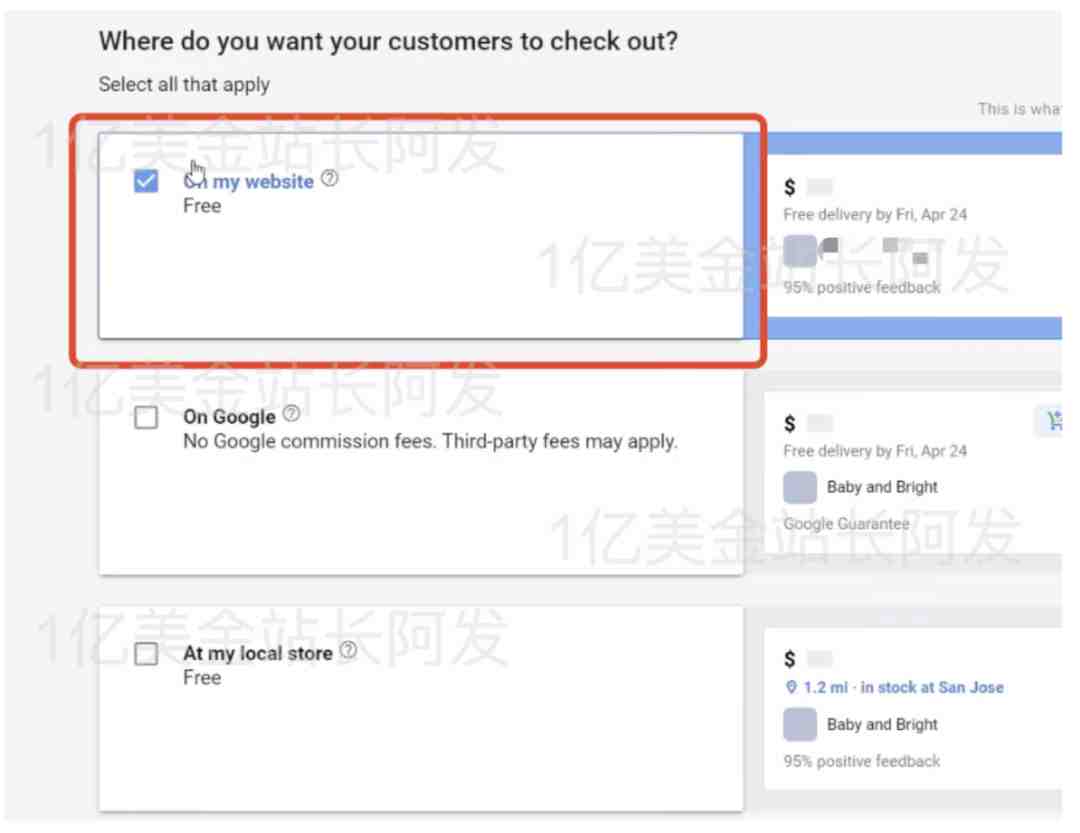Screen dimensions: 1080x833
Task: Click Baby and Bright logo in Google Guarantee preview
Action: pyautogui.click(x=800, y=487)
